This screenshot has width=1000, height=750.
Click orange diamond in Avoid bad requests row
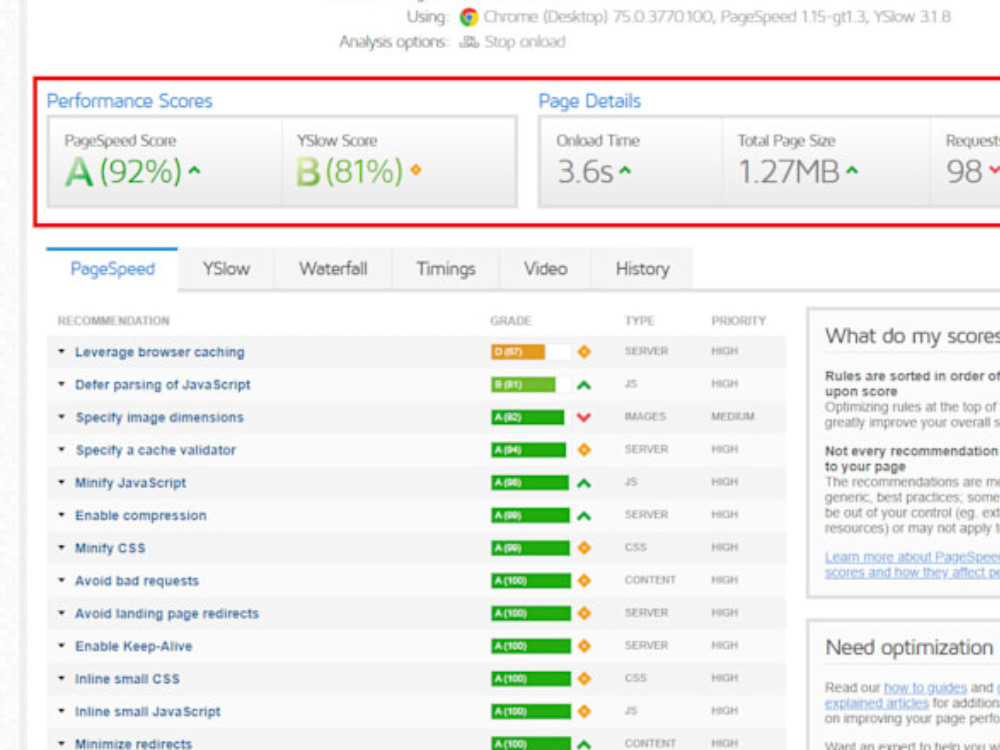coord(584,580)
